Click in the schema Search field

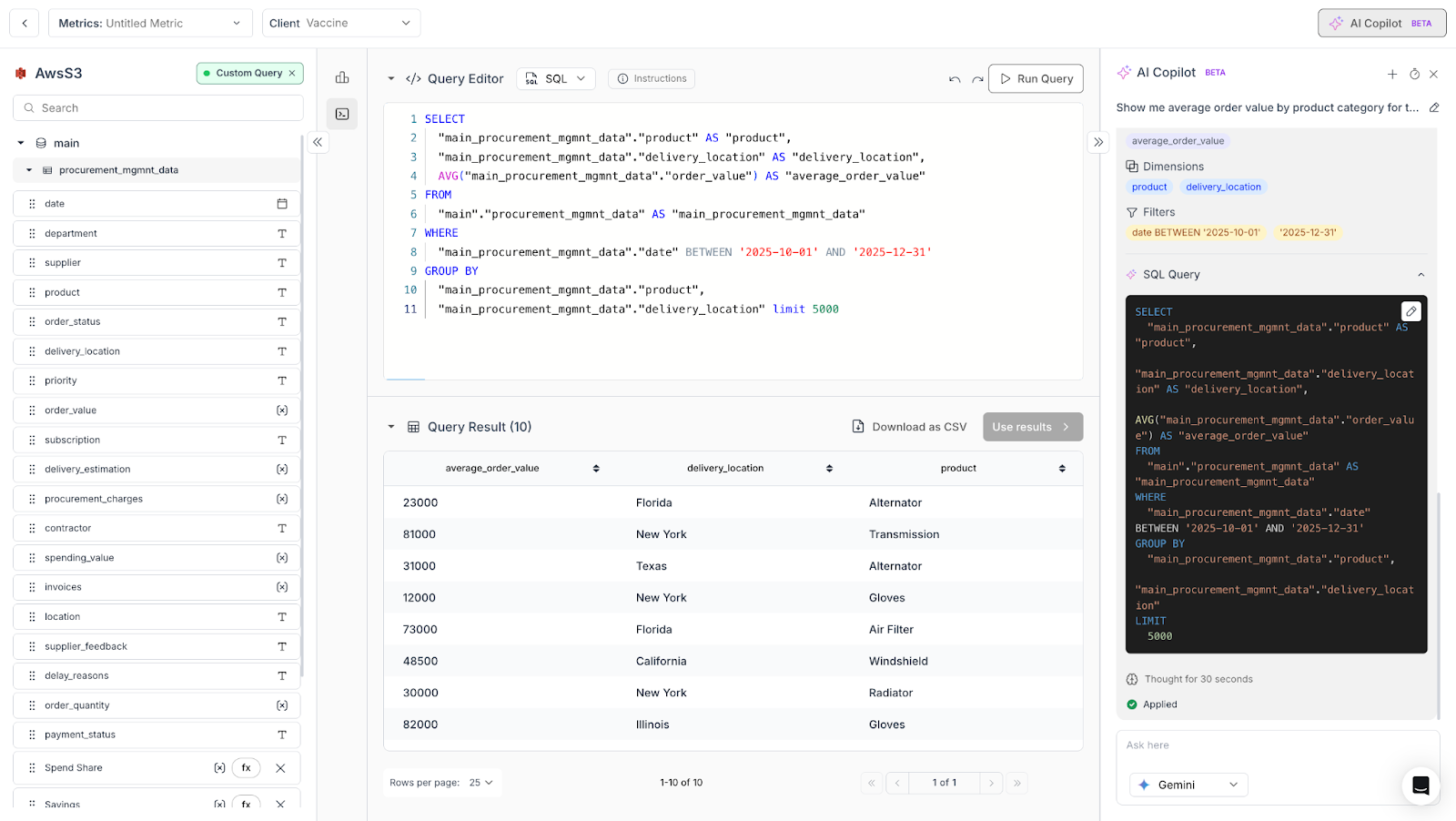click(158, 107)
